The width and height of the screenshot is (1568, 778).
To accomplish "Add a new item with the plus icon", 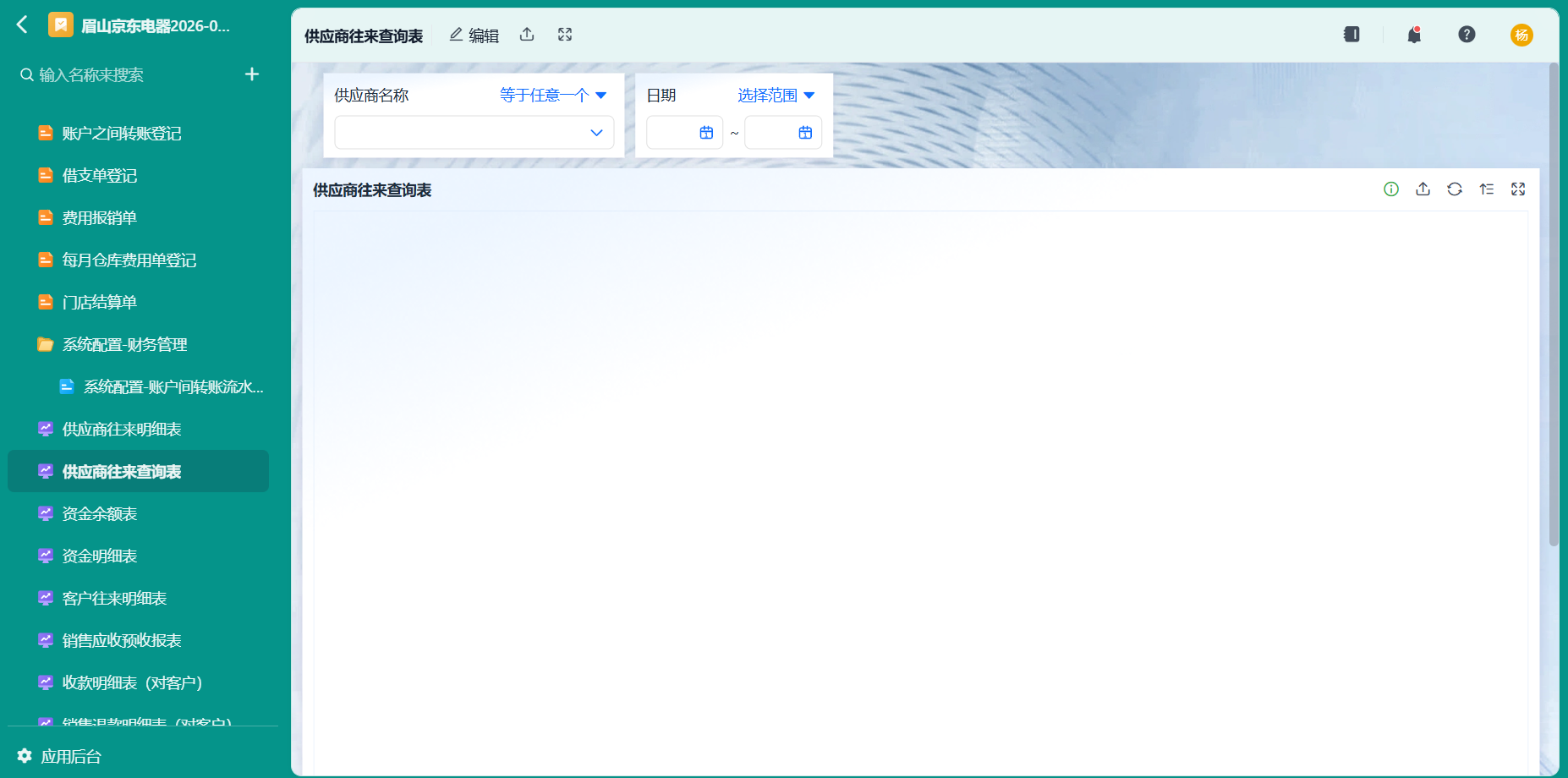I will [x=252, y=74].
